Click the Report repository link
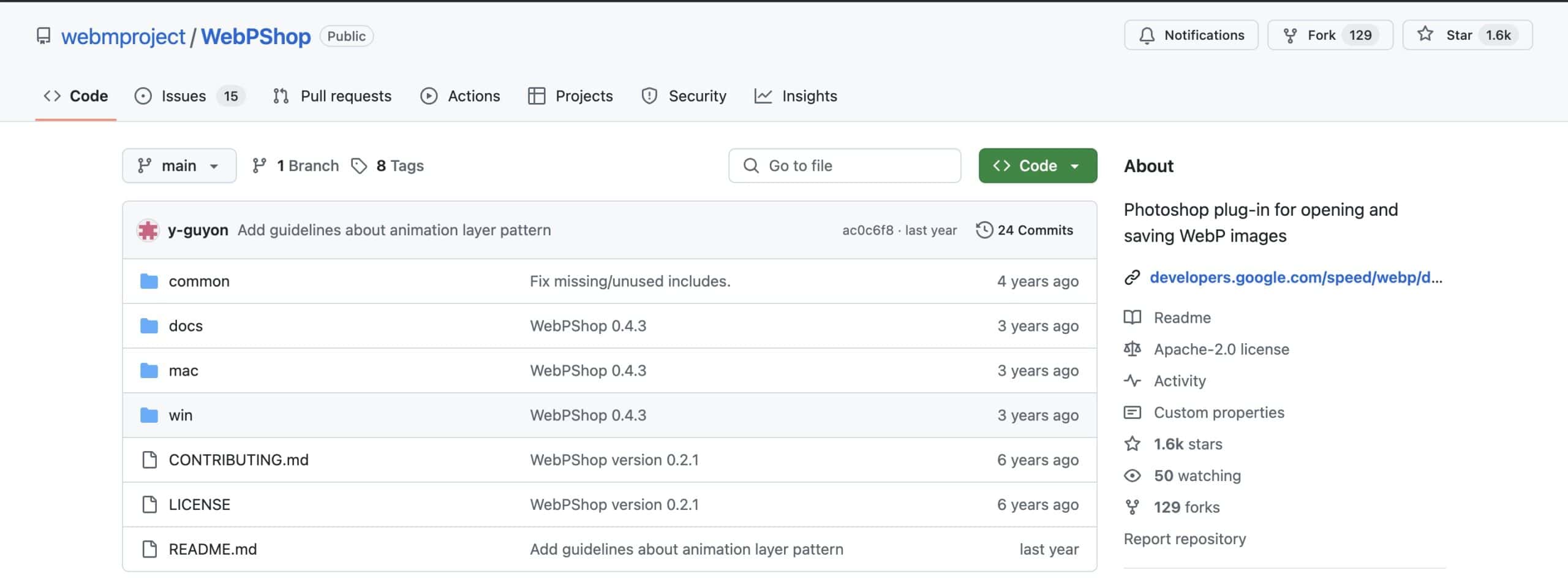 (1184, 539)
